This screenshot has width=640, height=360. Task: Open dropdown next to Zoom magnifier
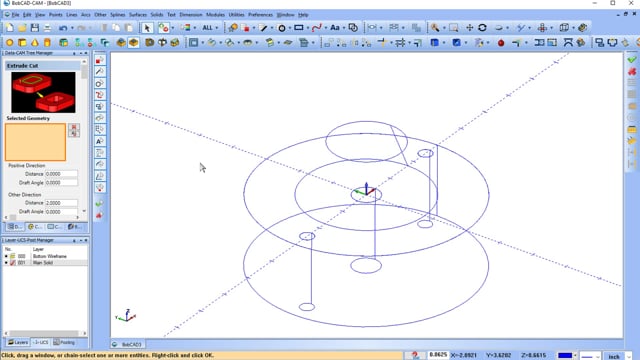click(x=444, y=28)
